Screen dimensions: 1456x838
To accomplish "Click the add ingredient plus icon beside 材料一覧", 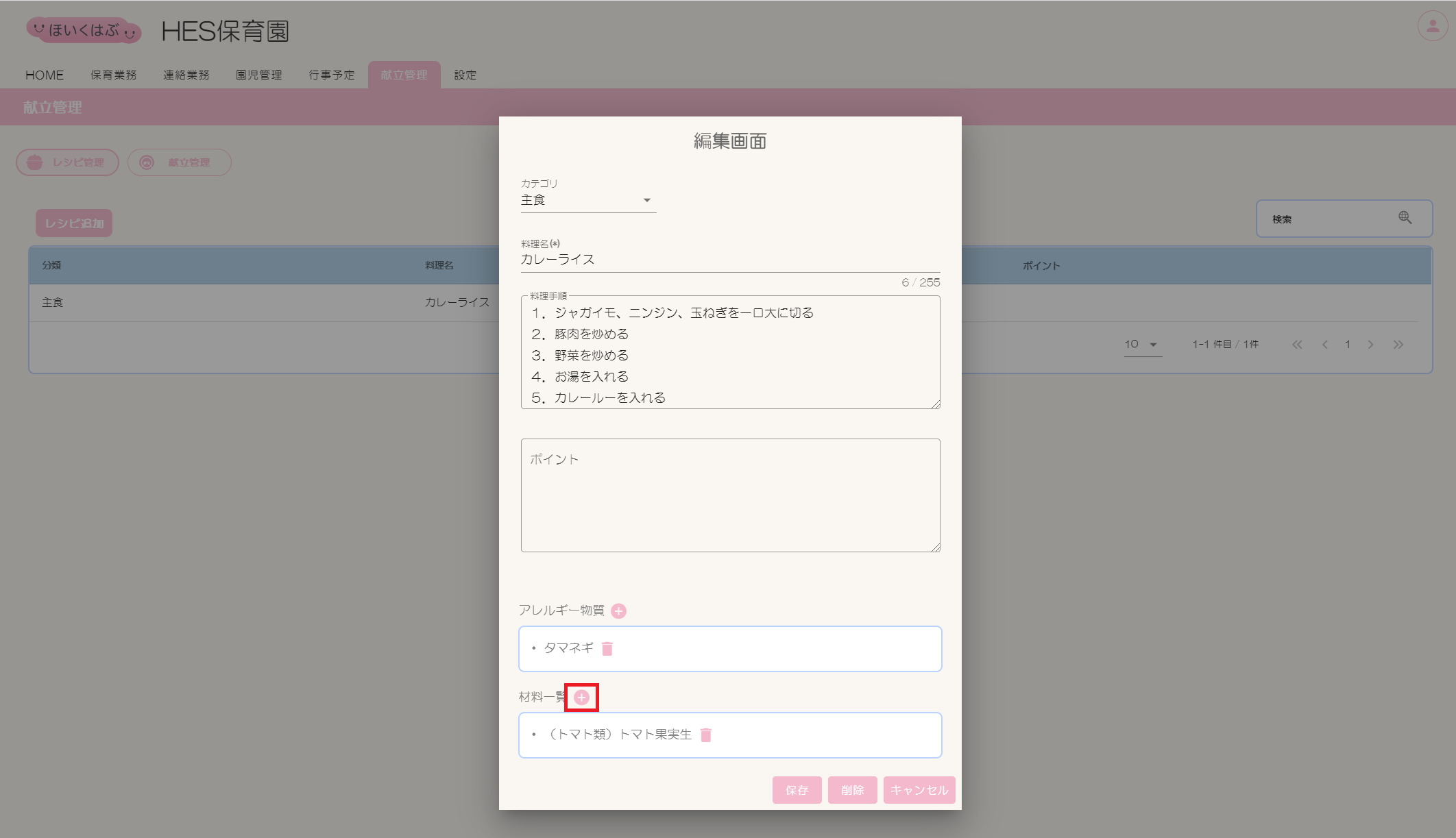I will click(x=581, y=698).
